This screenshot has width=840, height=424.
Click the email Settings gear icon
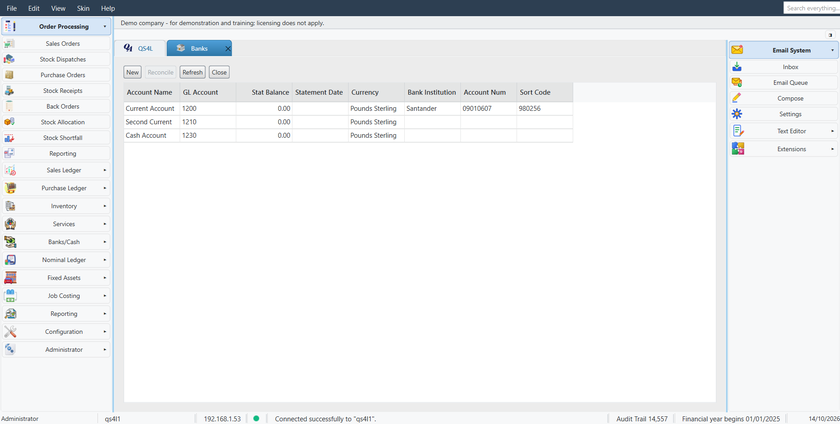[x=737, y=114]
